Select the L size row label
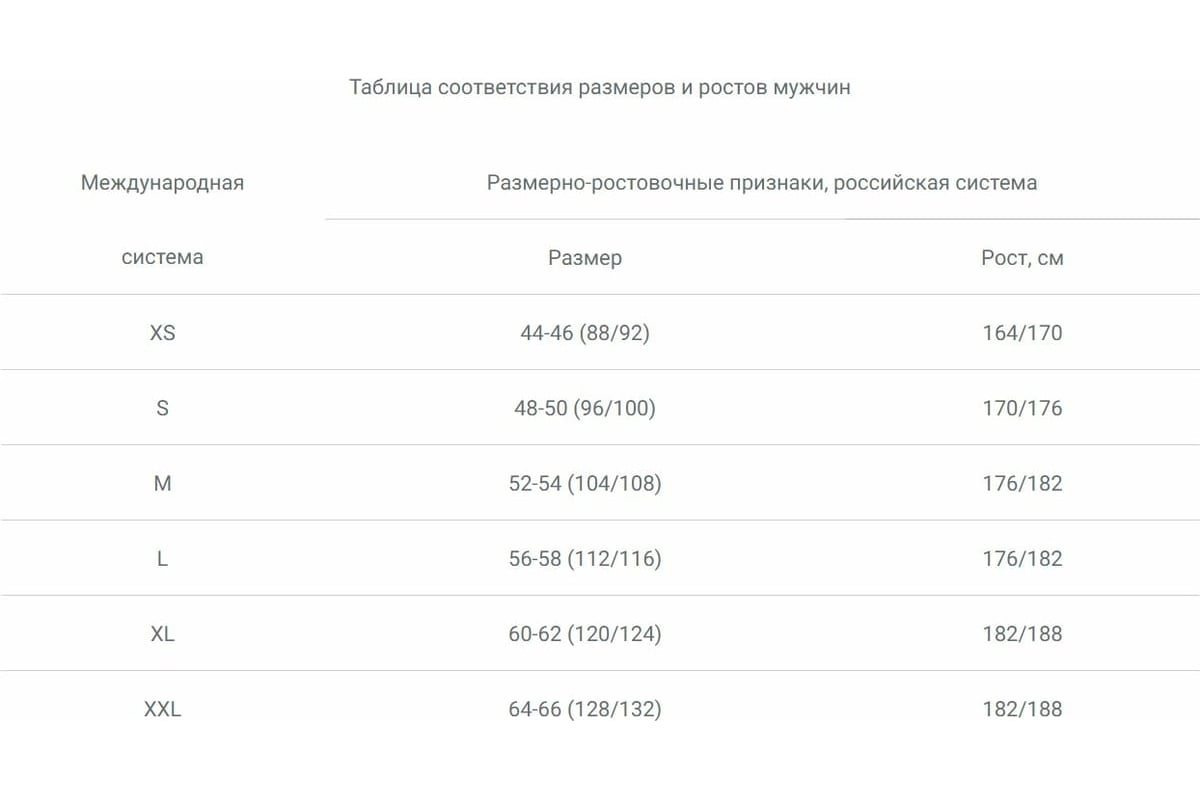Screen dimensions: 1200x800 point(162,559)
